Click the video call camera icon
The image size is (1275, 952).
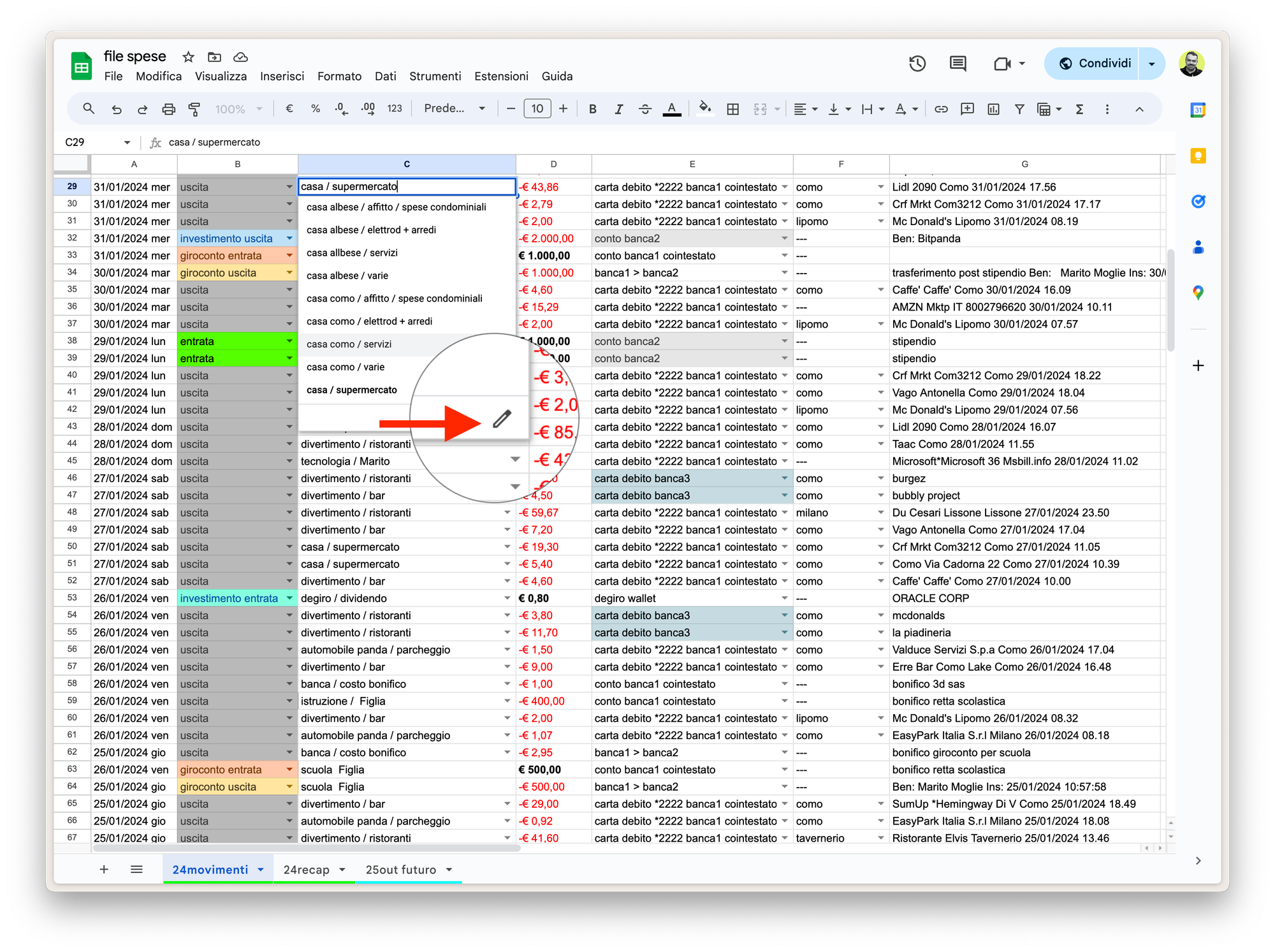coord(1002,63)
